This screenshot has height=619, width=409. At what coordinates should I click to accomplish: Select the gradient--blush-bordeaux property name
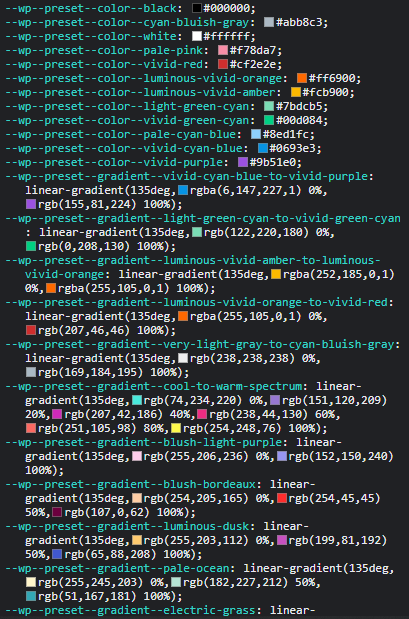130,484
